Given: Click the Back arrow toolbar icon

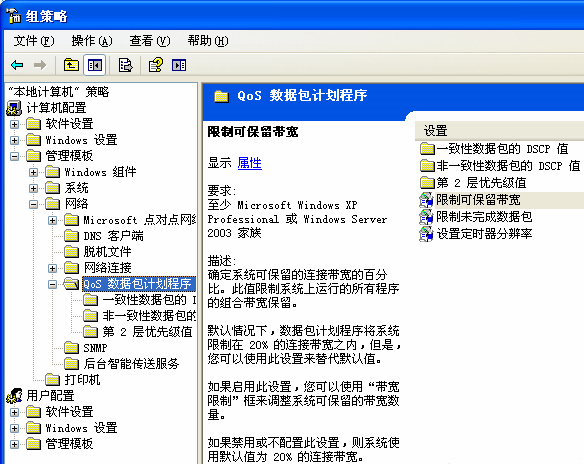Looking at the screenshot, I should click(x=17, y=65).
